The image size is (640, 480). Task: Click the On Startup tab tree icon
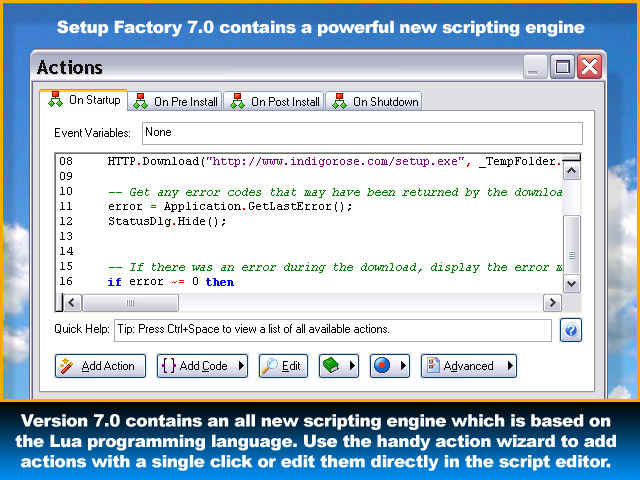pyautogui.click(x=55, y=100)
